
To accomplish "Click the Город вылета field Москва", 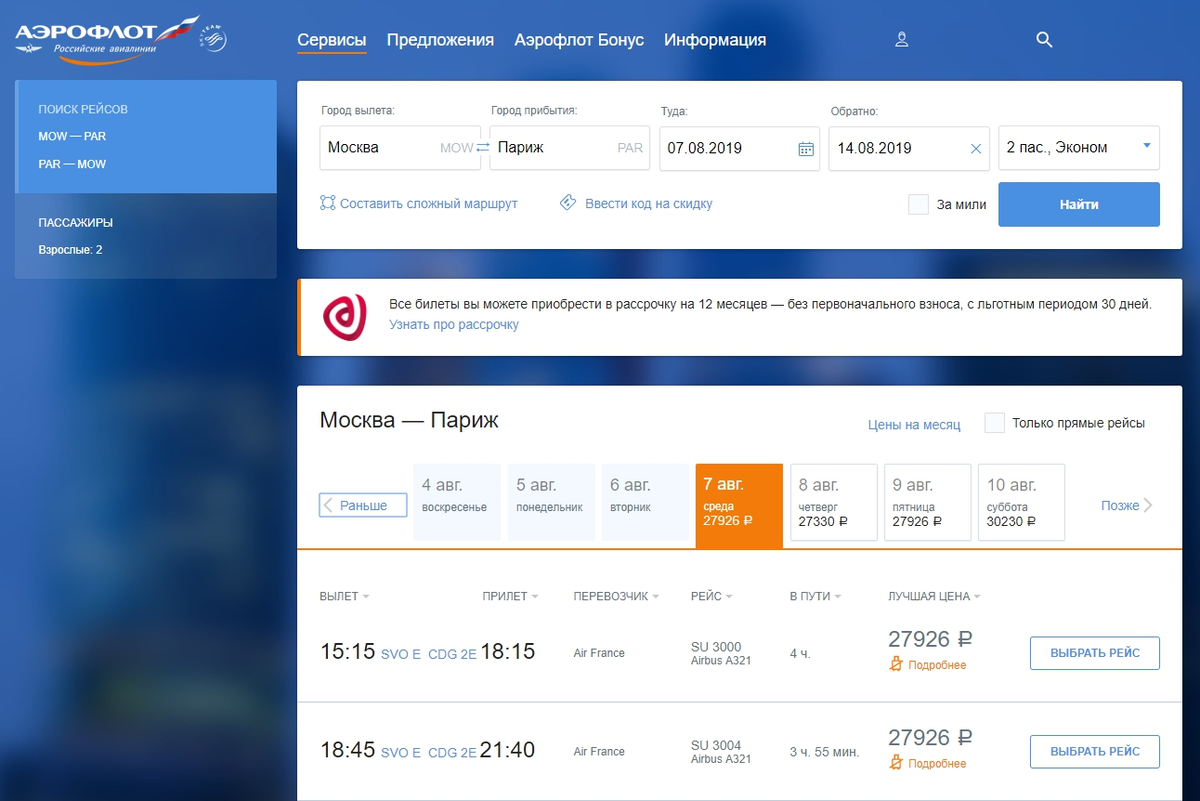I will [400, 148].
